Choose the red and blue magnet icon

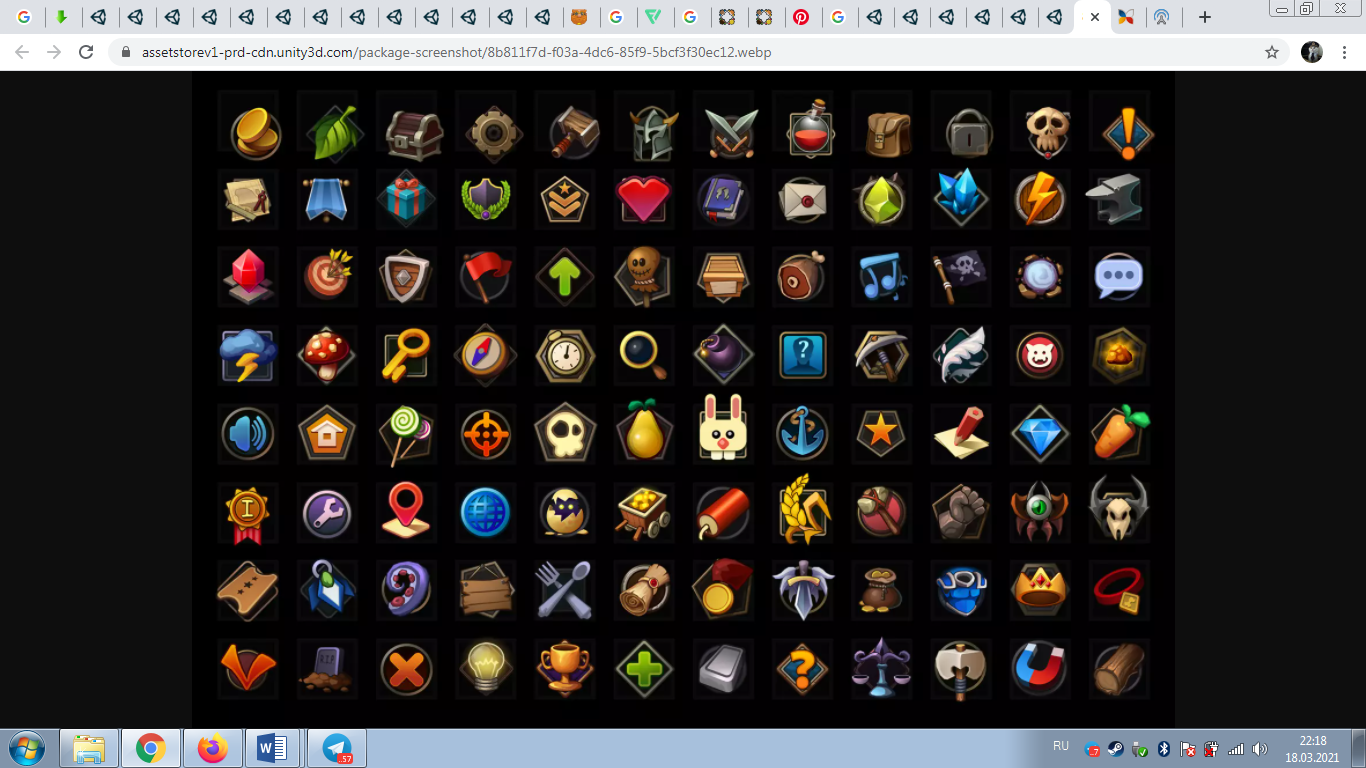click(1039, 667)
